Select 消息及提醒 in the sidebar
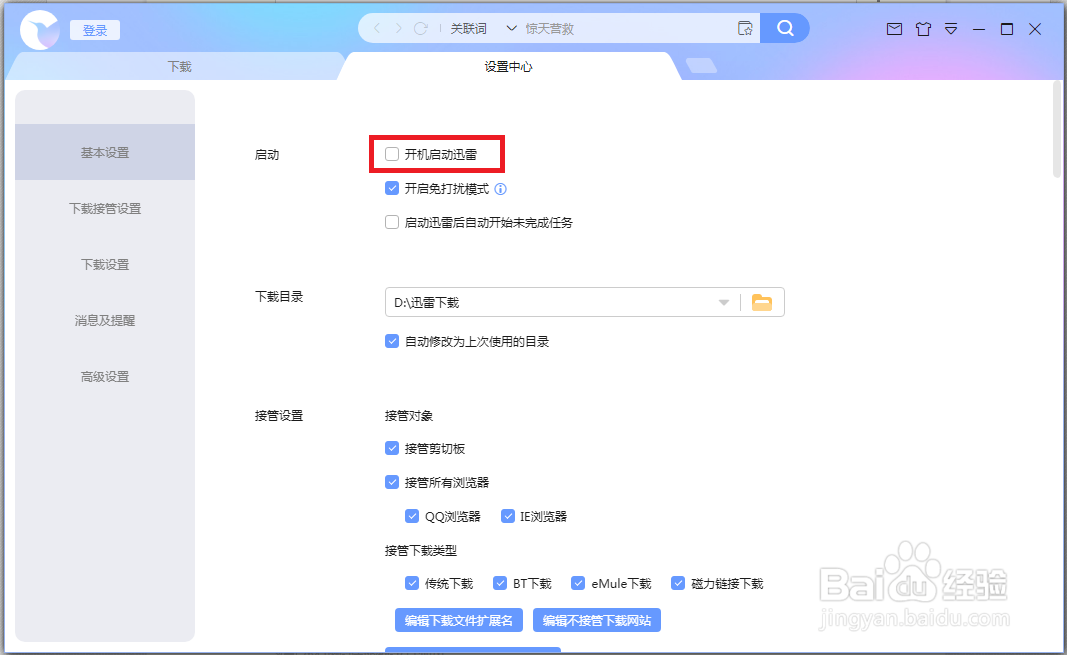Image resolution: width=1067 pixels, height=655 pixels. (x=105, y=320)
